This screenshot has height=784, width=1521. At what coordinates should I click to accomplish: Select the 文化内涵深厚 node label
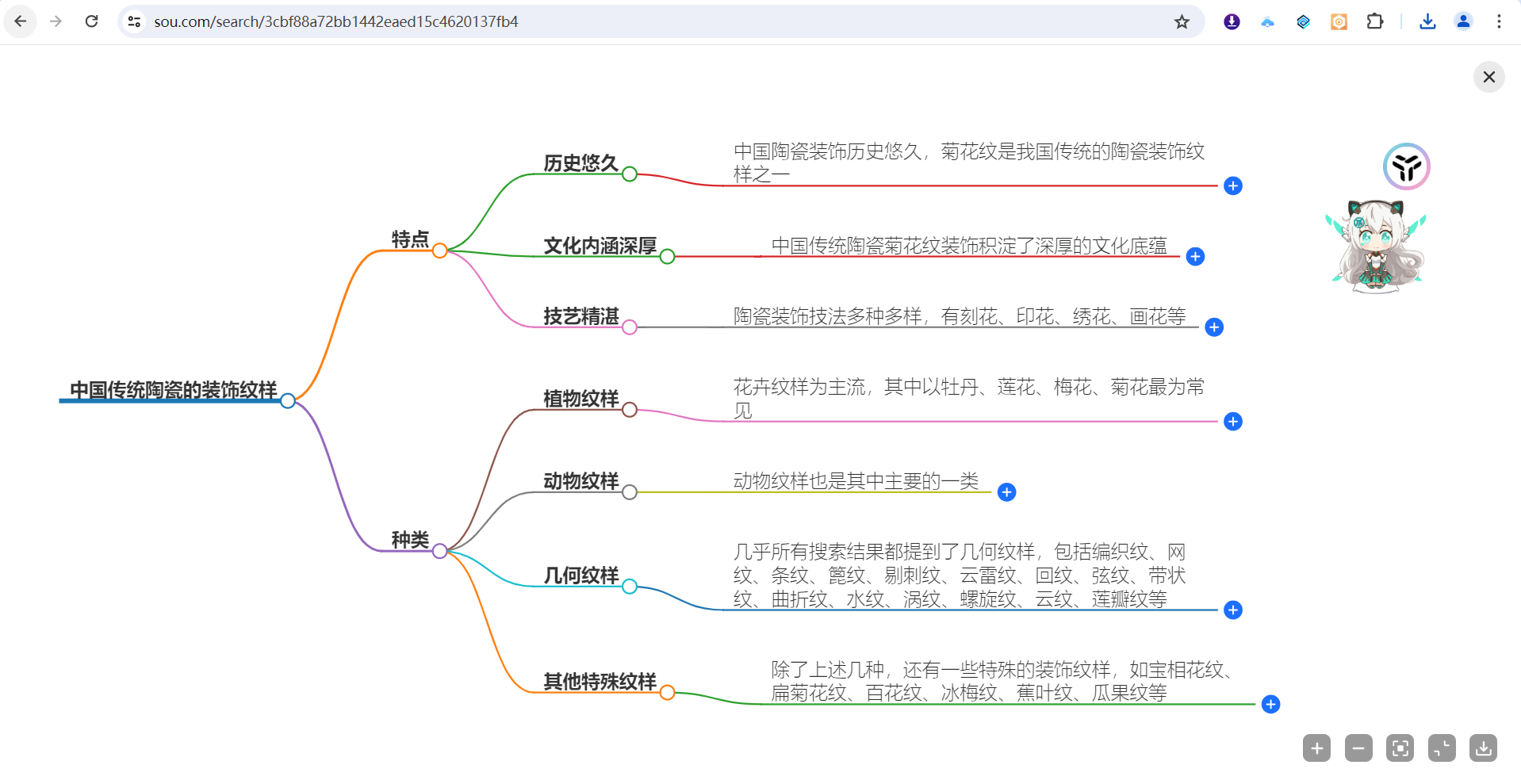click(600, 246)
